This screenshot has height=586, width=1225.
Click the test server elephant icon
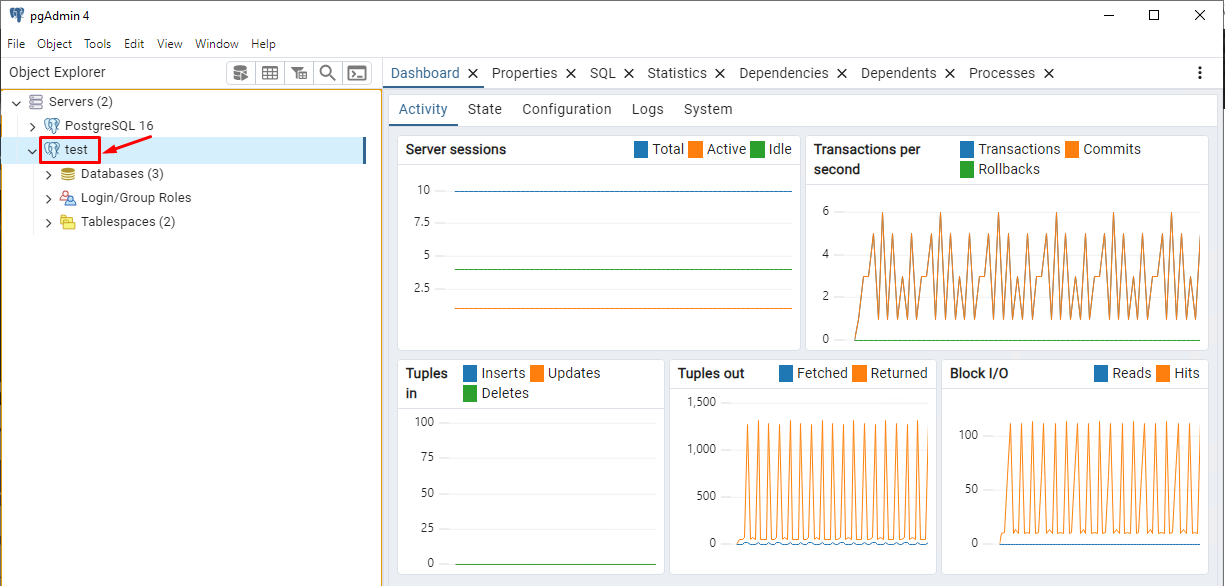pyautogui.click(x=52, y=150)
